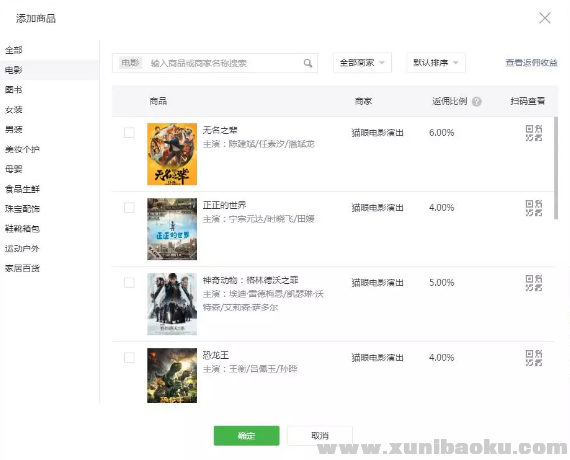Click the 无名之辈 movie poster thumbnail

(x=172, y=154)
